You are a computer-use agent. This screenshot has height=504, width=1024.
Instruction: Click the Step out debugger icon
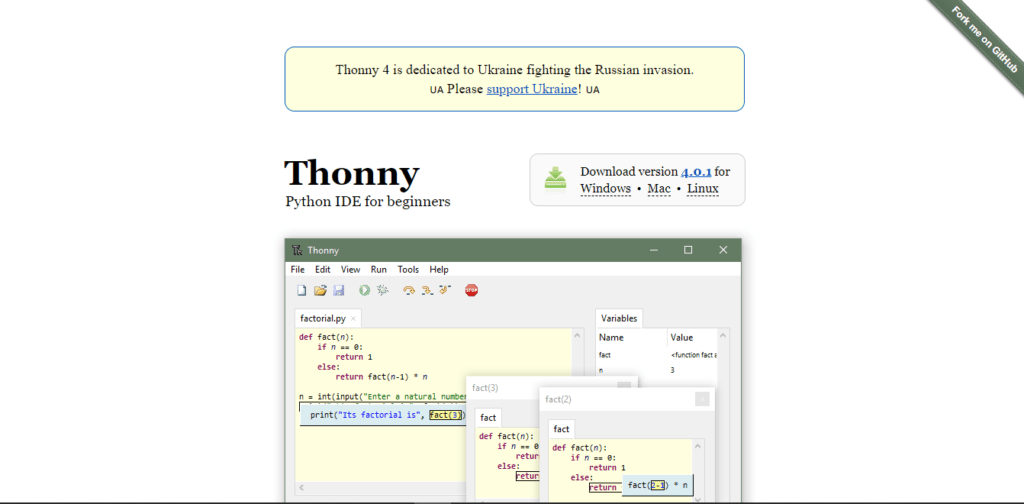(x=445, y=291)
